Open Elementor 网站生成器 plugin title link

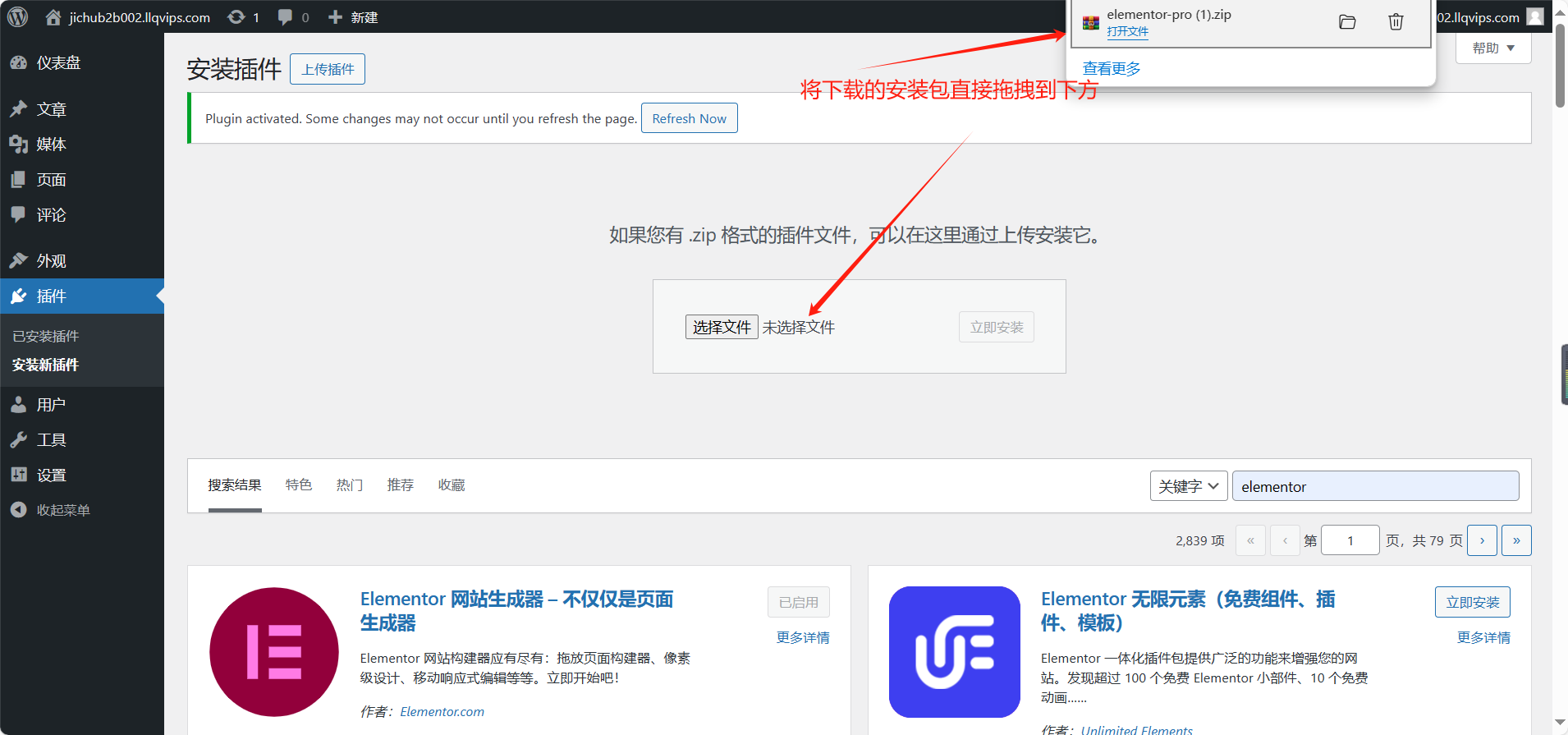point(517,611)
